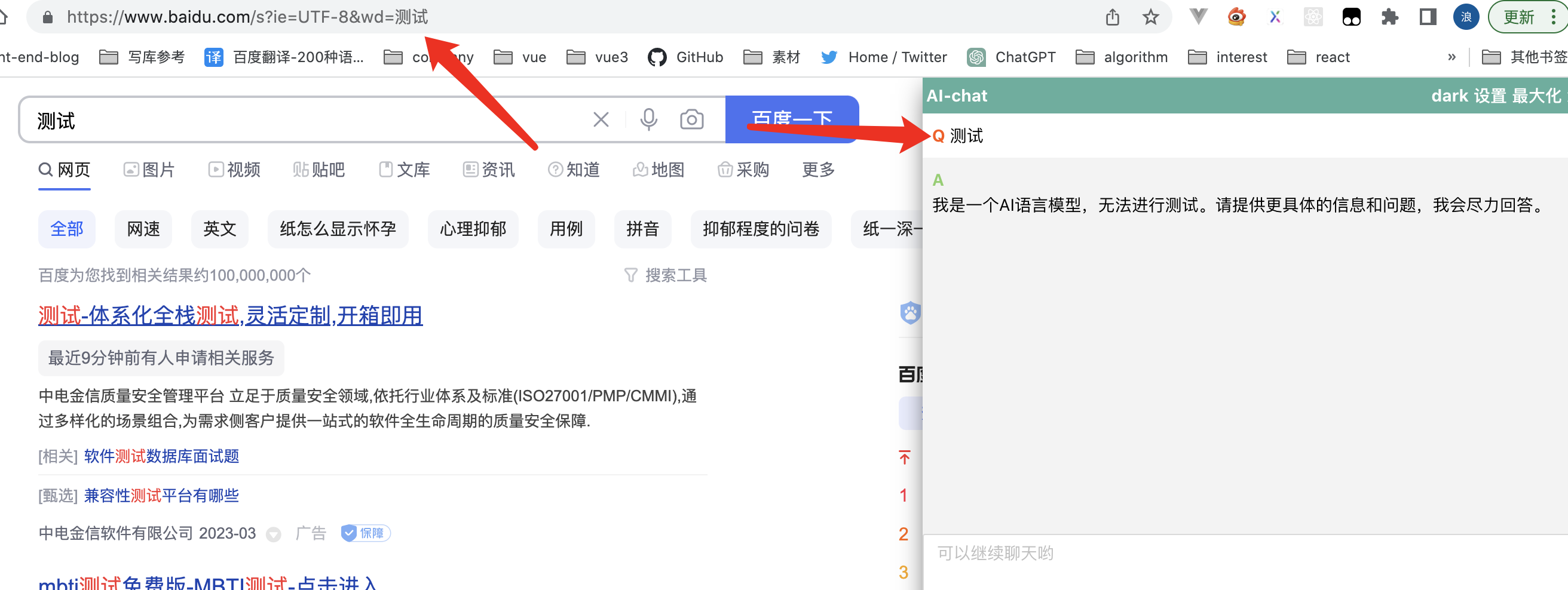Select the 视频 search tab
The height and width of the screenshot is (590, 1568).
[234, 170]
